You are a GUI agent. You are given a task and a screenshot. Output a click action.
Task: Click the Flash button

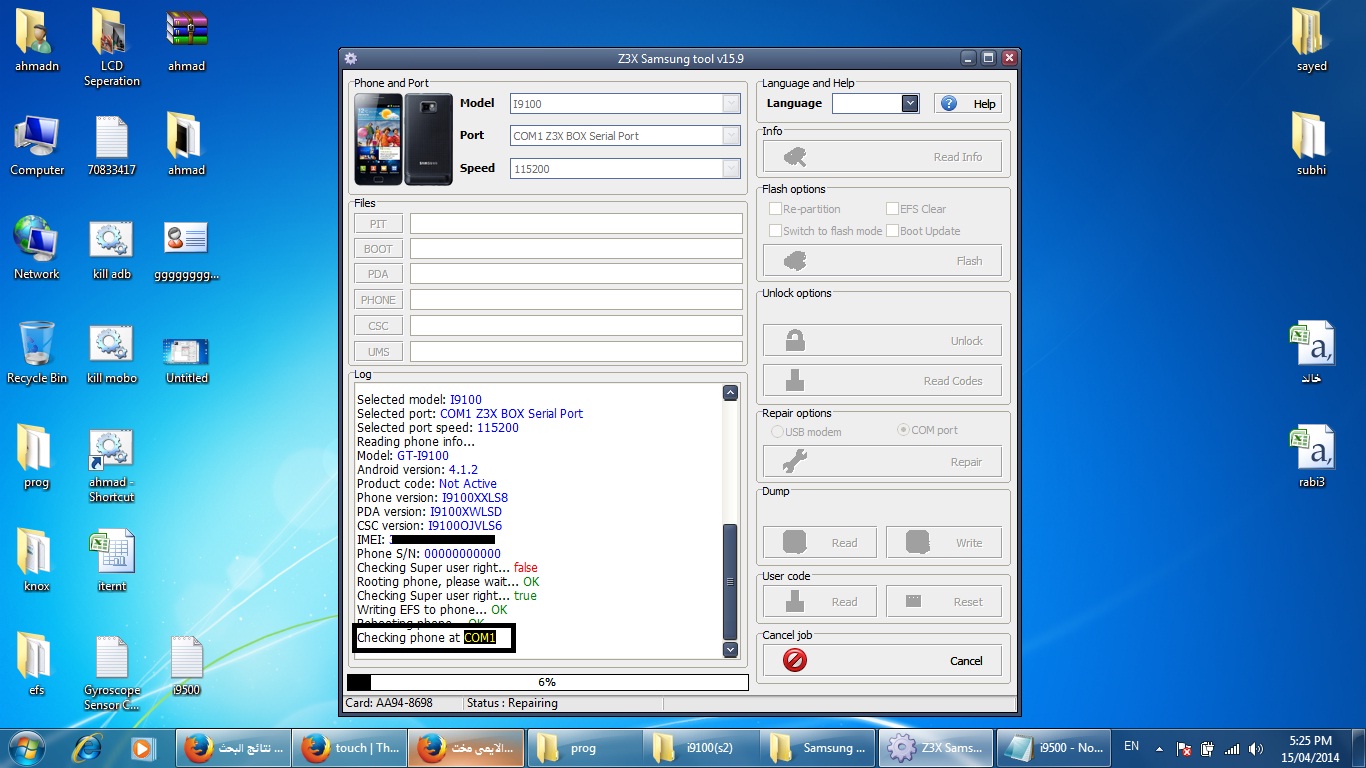coord(882,260)
